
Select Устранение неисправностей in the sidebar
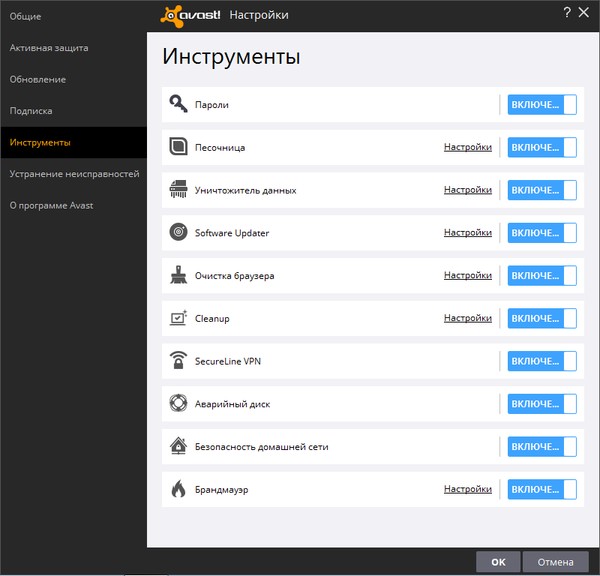point(73,174)
